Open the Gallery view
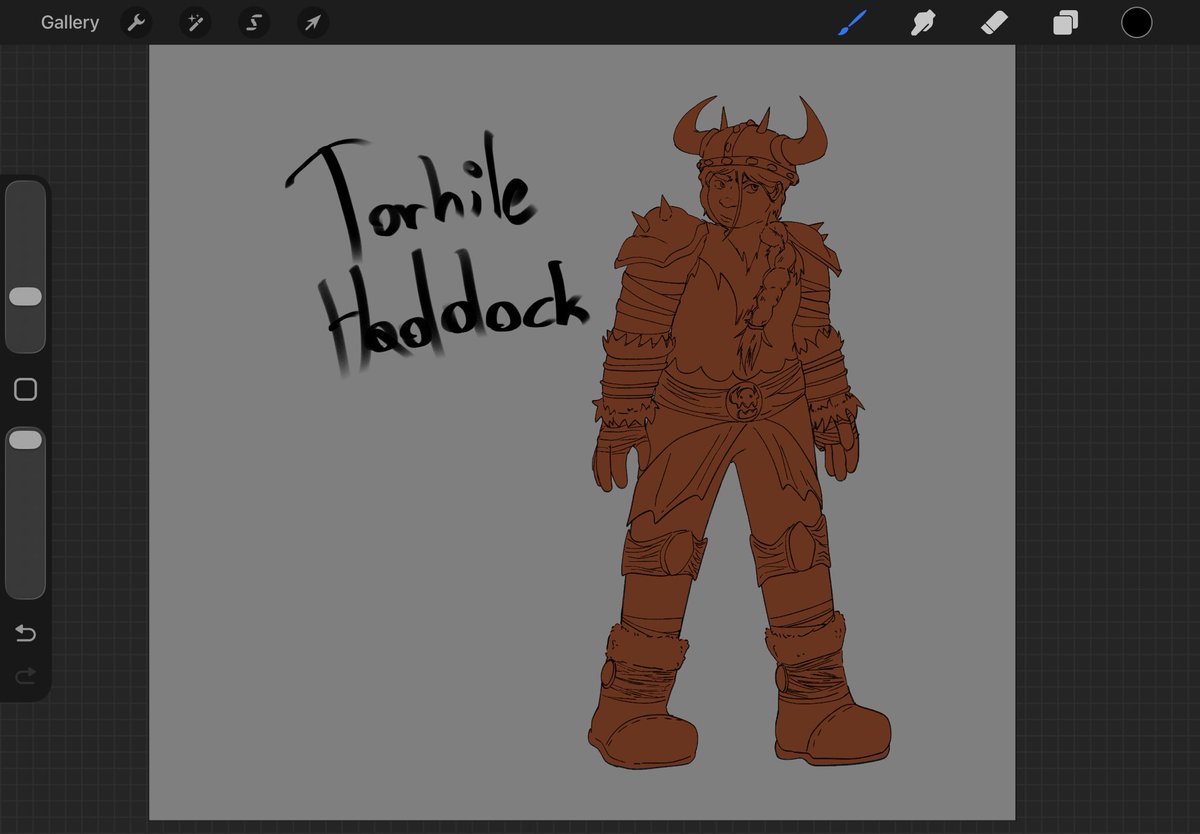1200x834 pixels. point(70,22)
